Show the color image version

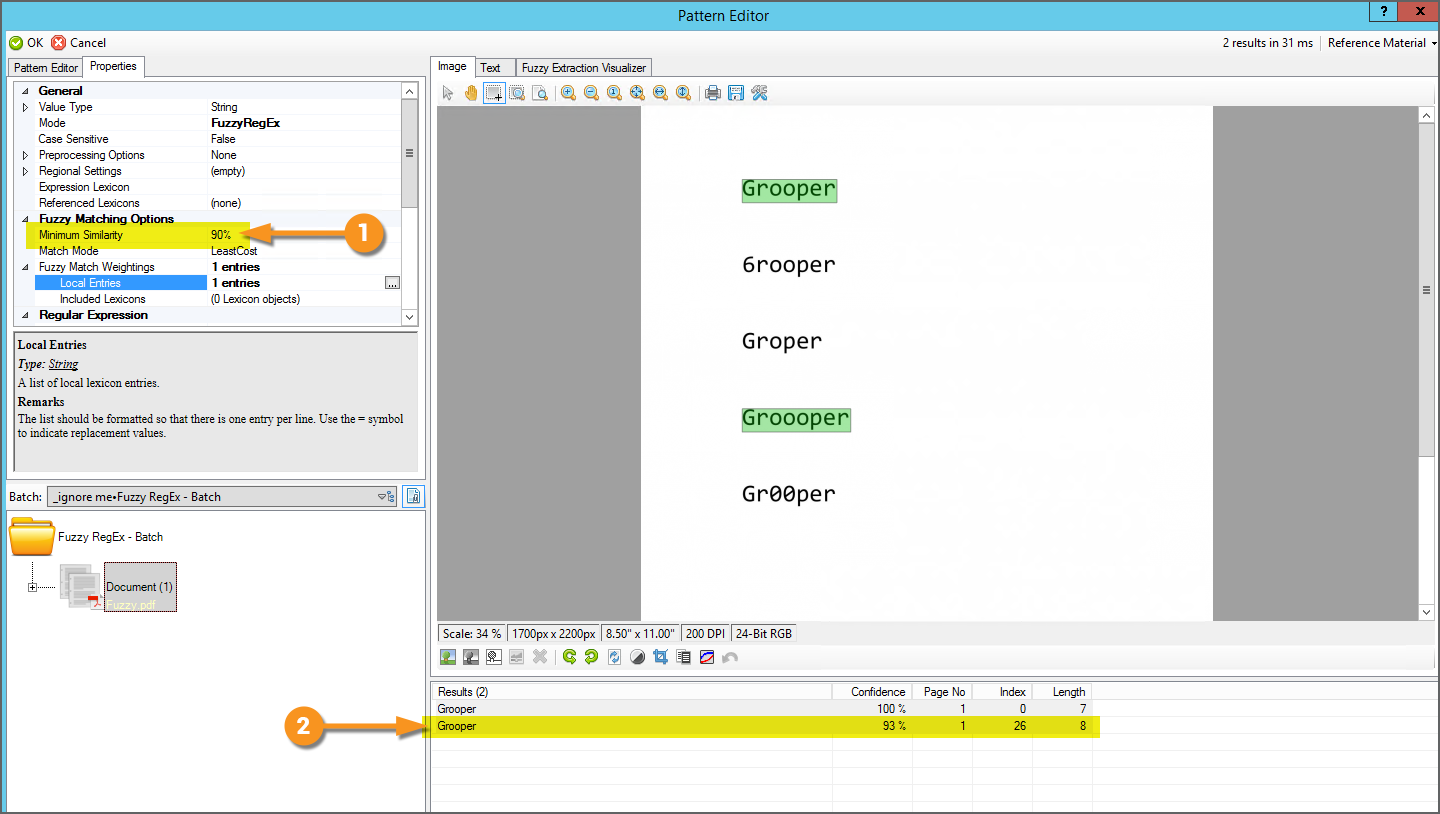[448, 657]
